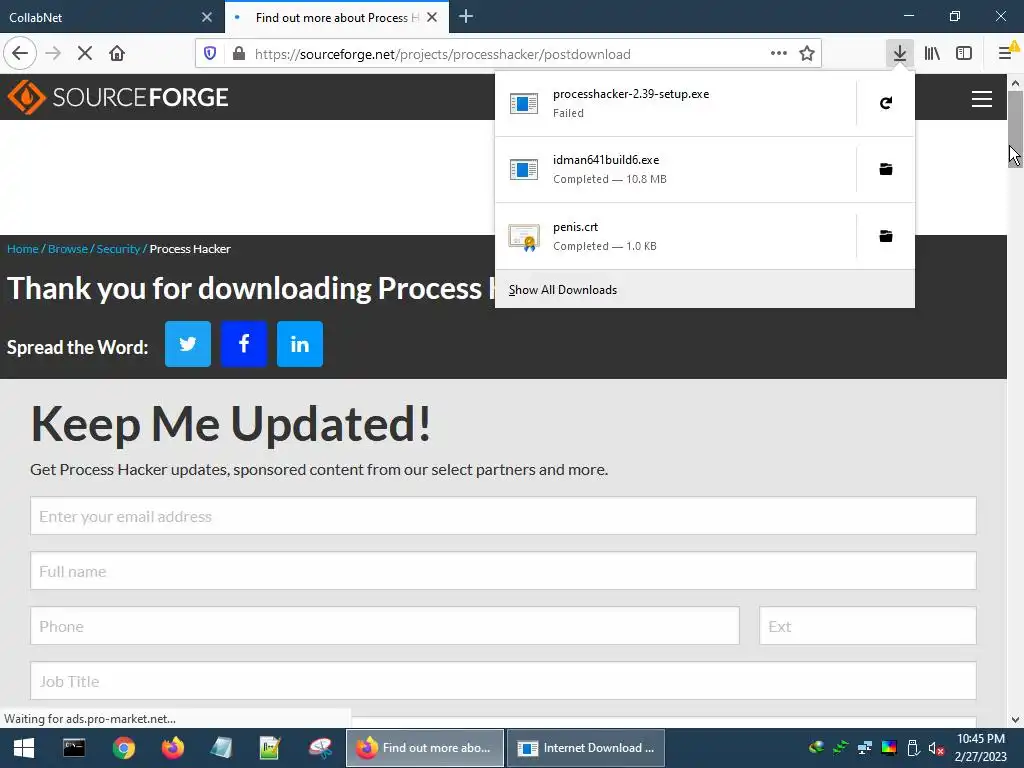Open the Windows Start menu
Viewport: 1024px width, 768px height.
24,748
